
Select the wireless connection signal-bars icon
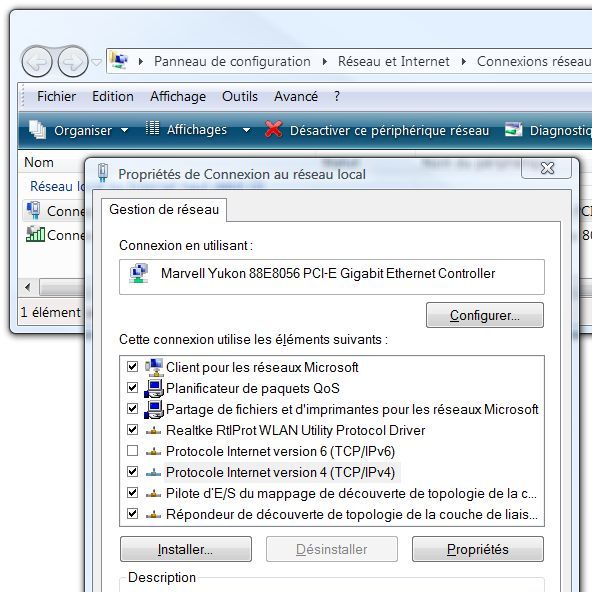tap(35, 234)
